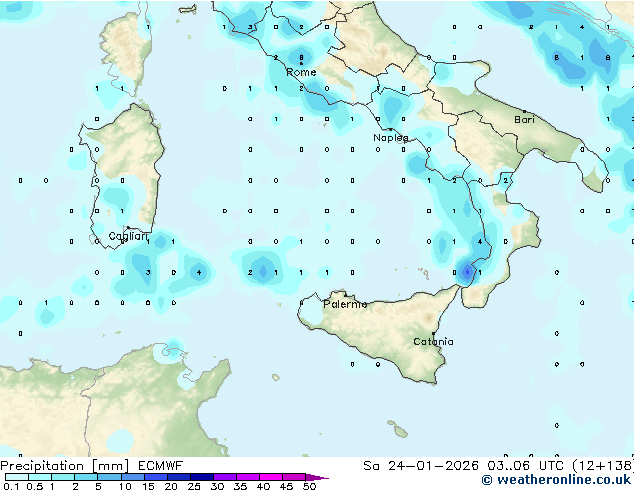Select the 35–40 mm legend swatch
This screenshot has width=634, height=490.
click(x=248, y=477)
